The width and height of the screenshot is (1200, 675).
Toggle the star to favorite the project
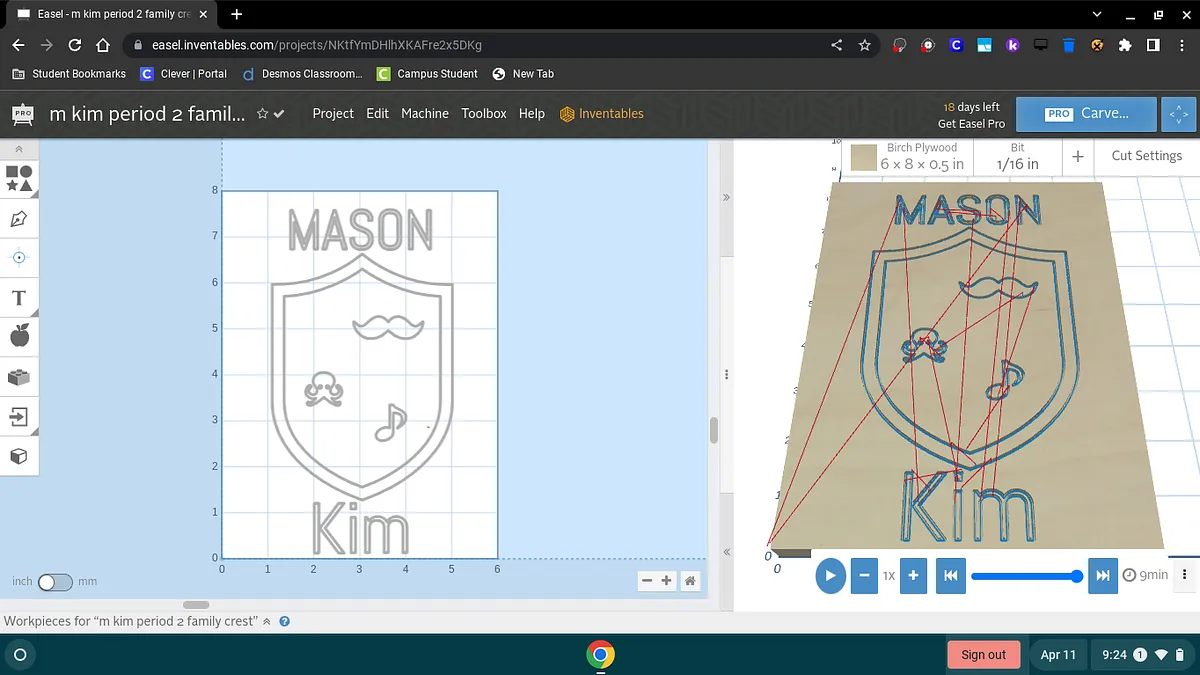point(262,114)
